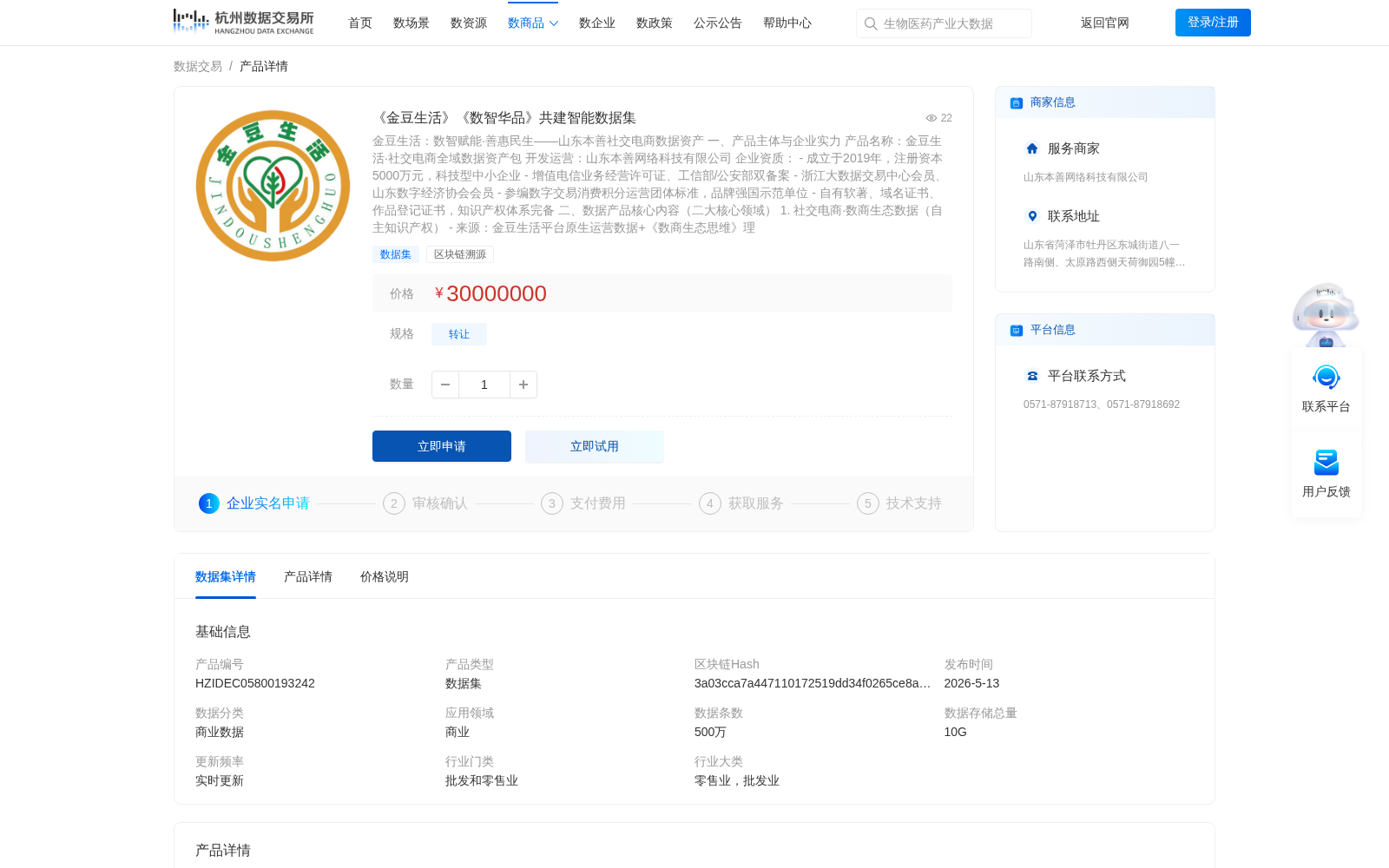Open 帮助中心 in top navigation
This screenshot has width=1389, height=868.
coord(787,23)
